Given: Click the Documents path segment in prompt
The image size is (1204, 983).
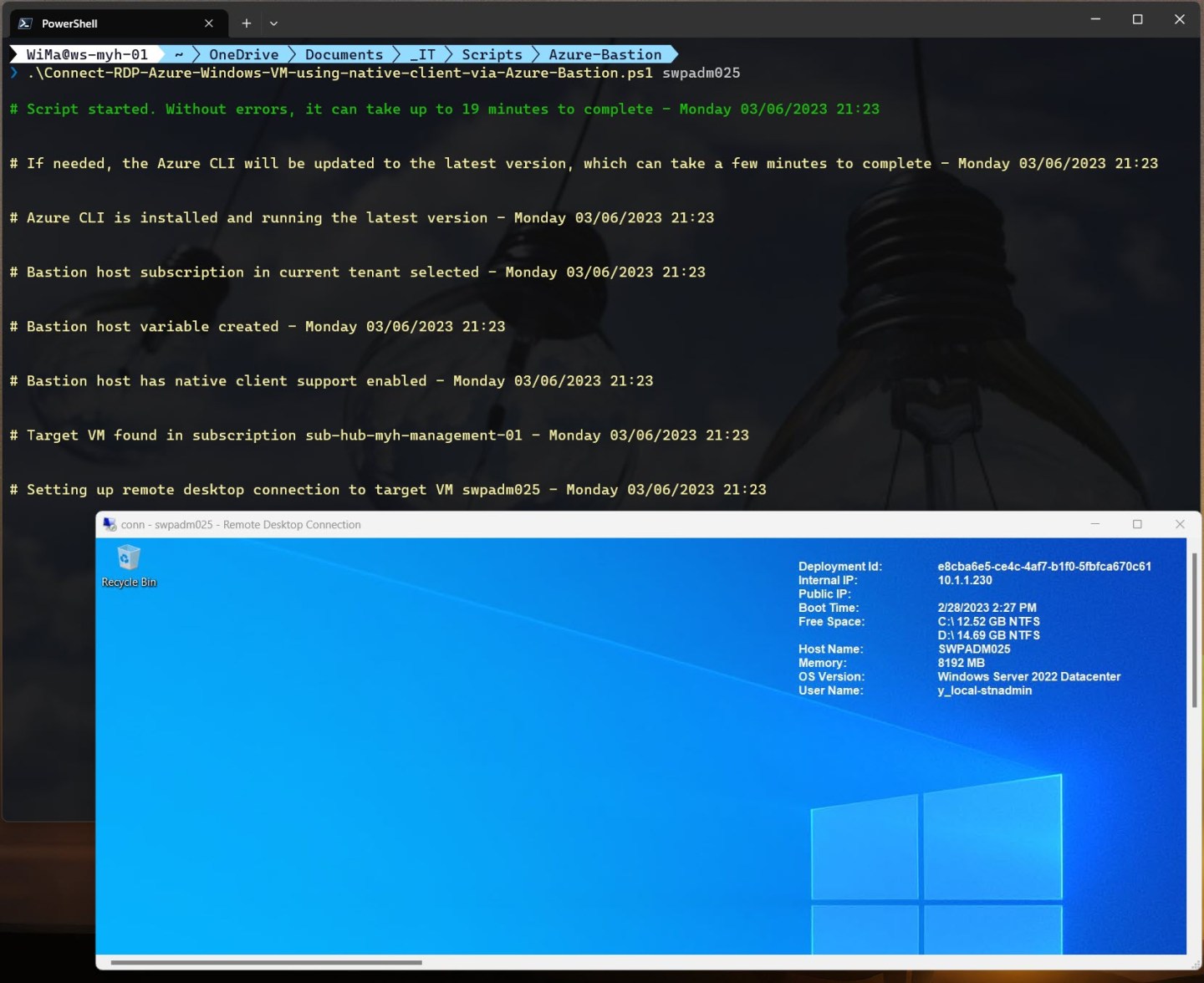Looking at the screenshot, I should (344, 54).
